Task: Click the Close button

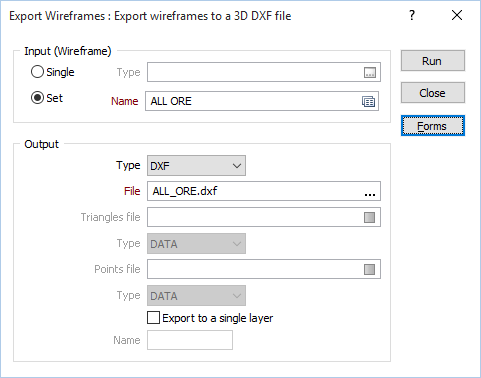Action: point(433,93)
